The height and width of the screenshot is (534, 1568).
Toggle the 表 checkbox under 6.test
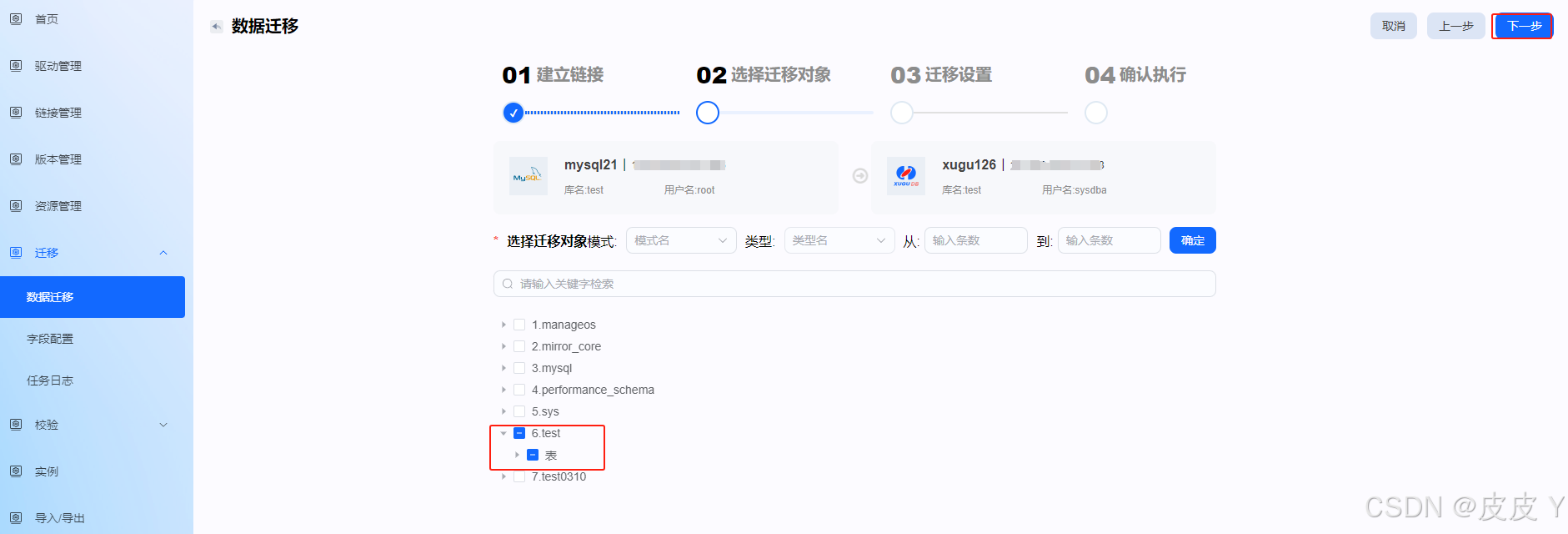533,455
